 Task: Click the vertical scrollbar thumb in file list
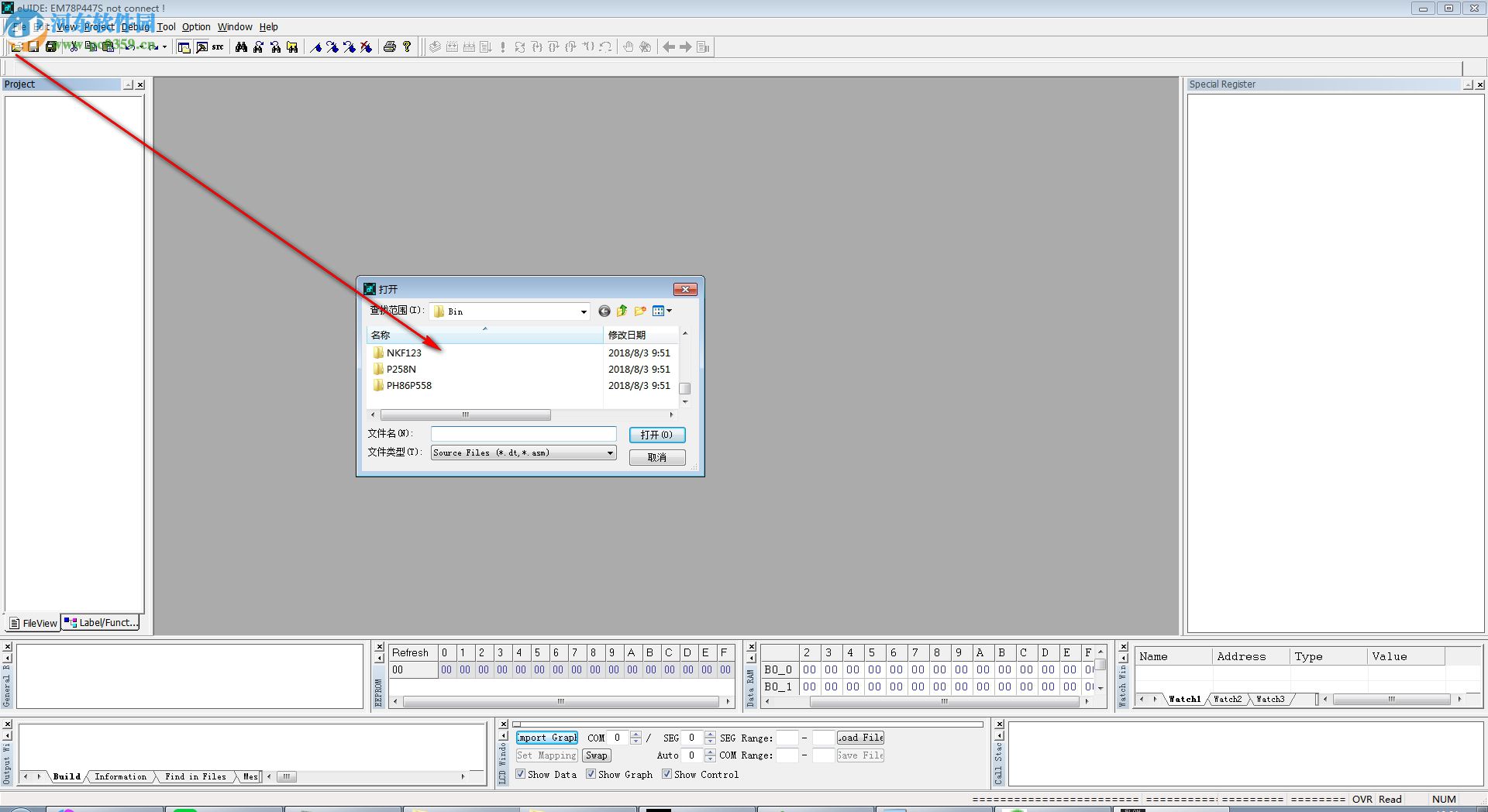685,388
